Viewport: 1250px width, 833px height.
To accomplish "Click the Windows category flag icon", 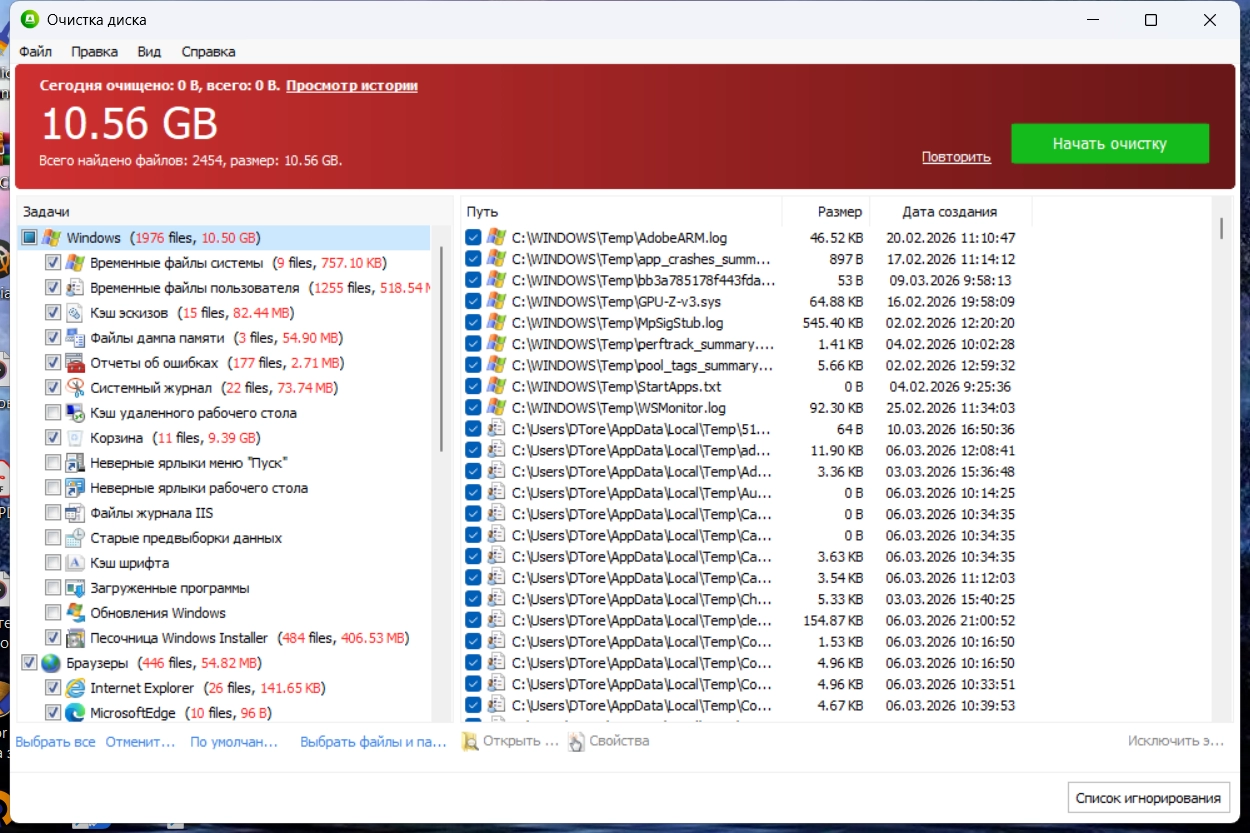I will click(x=51, y=238).
